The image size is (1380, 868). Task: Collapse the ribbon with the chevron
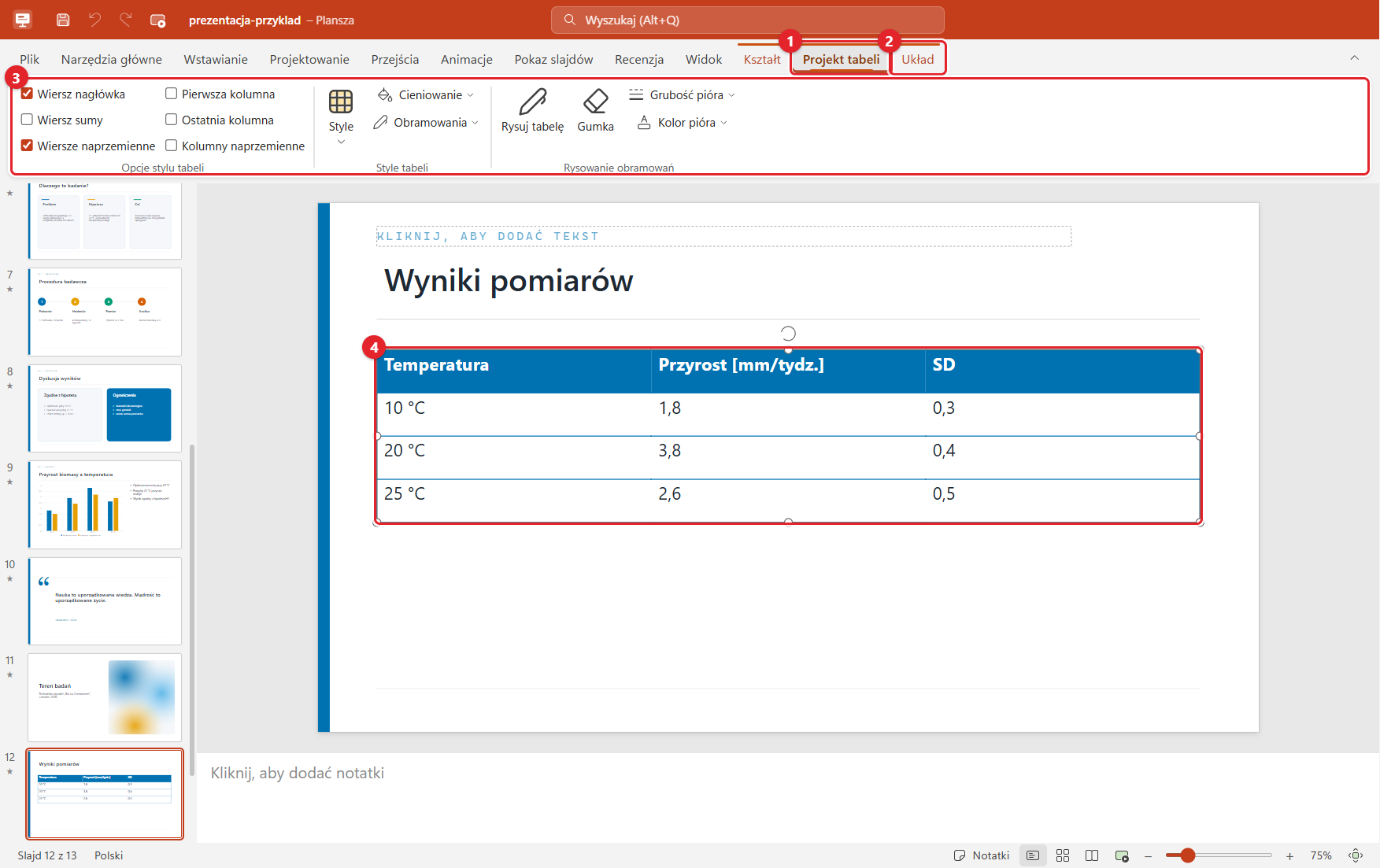tap(1354, 57)
